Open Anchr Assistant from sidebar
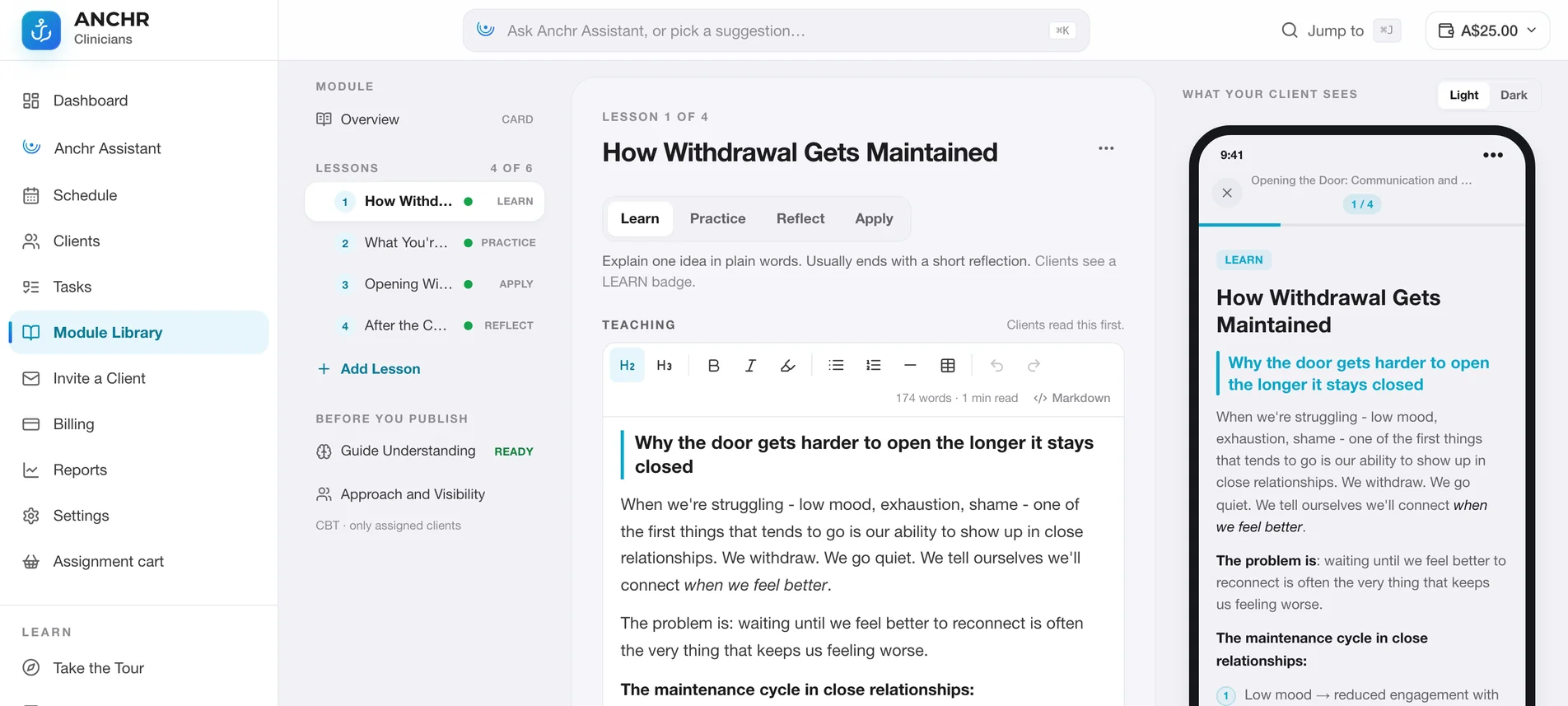Screen dimensions: 1568x706 [x=138, y=148]
